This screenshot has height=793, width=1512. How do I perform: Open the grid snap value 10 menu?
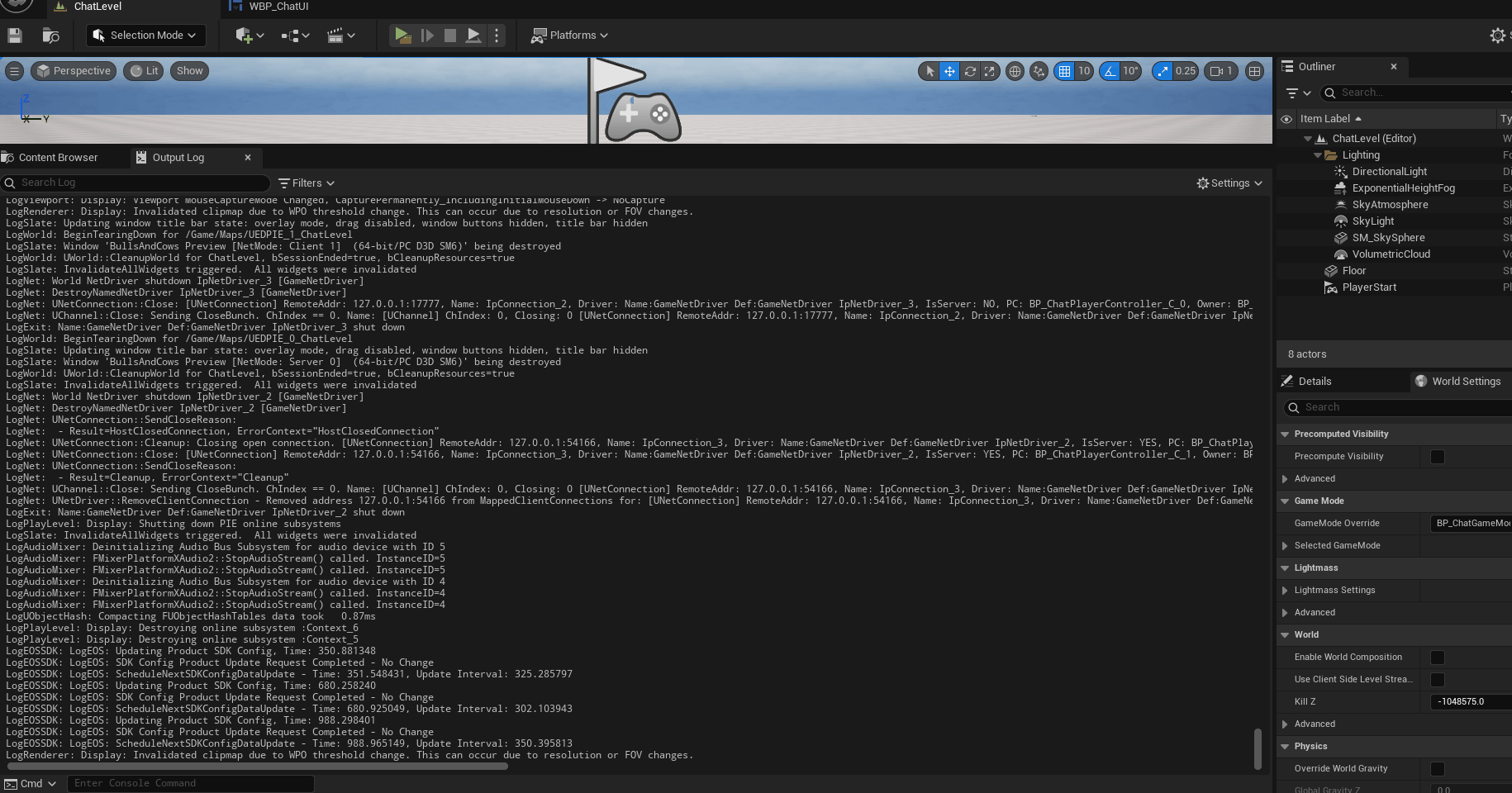[1084, 71]
